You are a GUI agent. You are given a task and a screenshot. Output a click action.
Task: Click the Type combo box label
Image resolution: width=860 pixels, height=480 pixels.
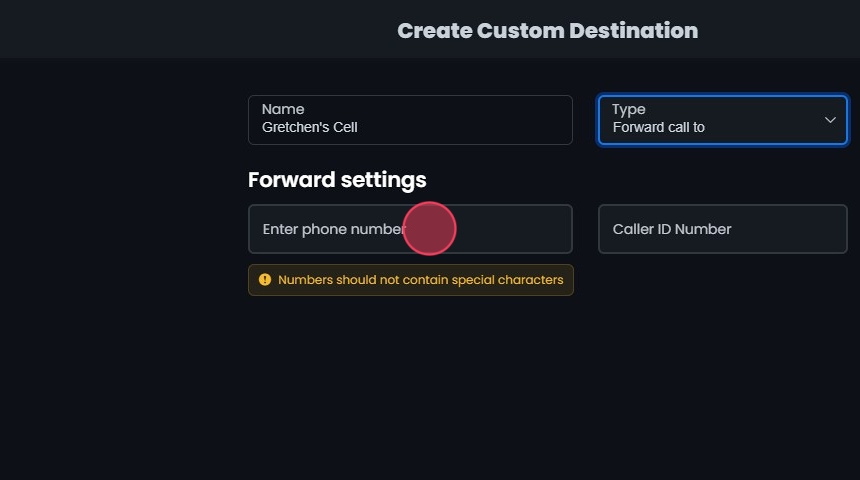coord(629,109)
